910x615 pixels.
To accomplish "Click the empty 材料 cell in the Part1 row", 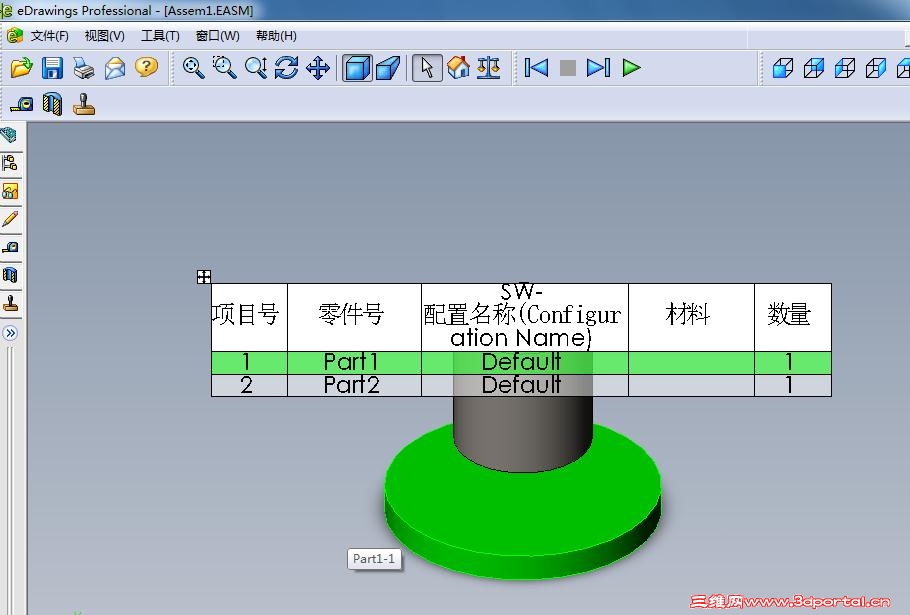I will [691, 362].
